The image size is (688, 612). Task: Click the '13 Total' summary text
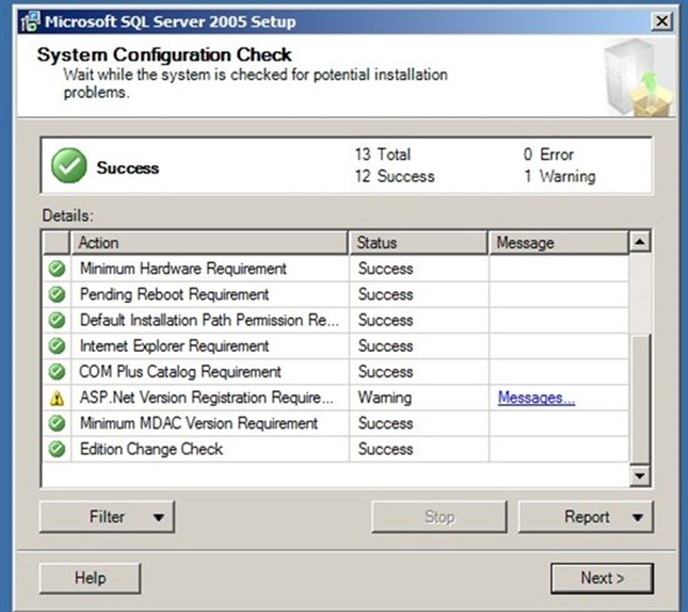(383, 154)
